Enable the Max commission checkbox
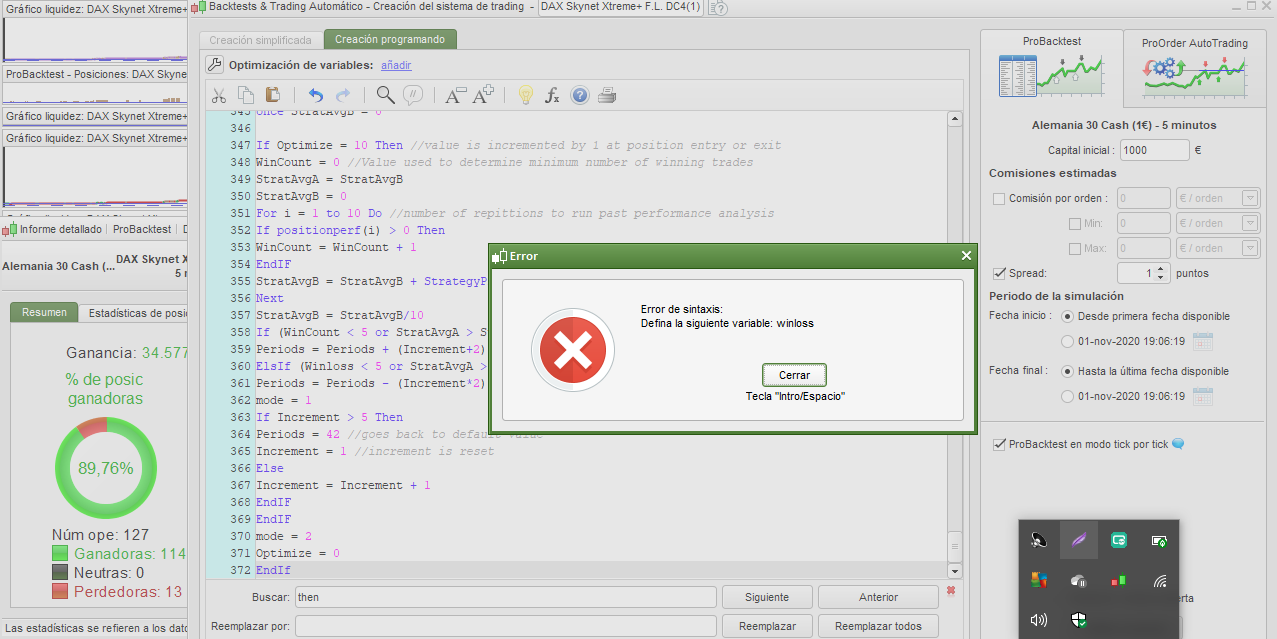This screenshot has width=1277, height=639. click(x=1075, y=249)
